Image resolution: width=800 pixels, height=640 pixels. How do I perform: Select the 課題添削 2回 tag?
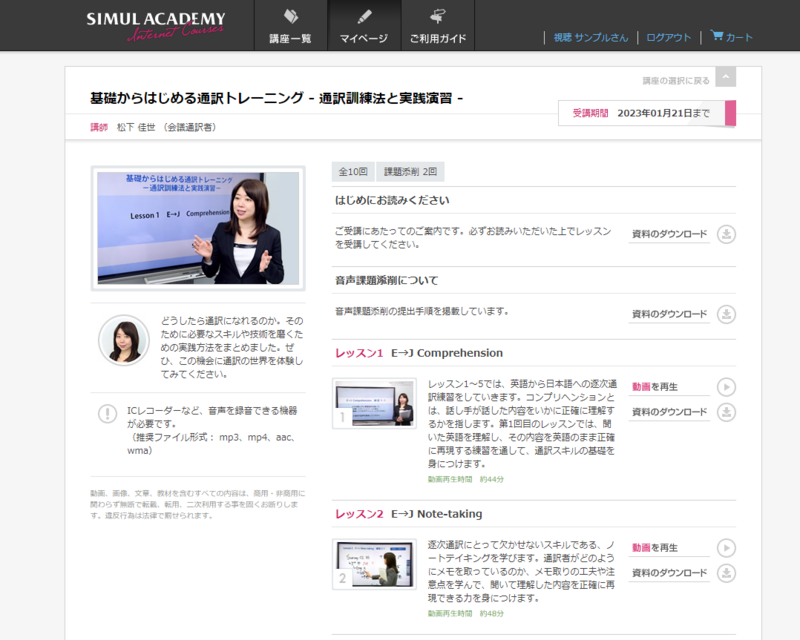(x=410, y=171)
